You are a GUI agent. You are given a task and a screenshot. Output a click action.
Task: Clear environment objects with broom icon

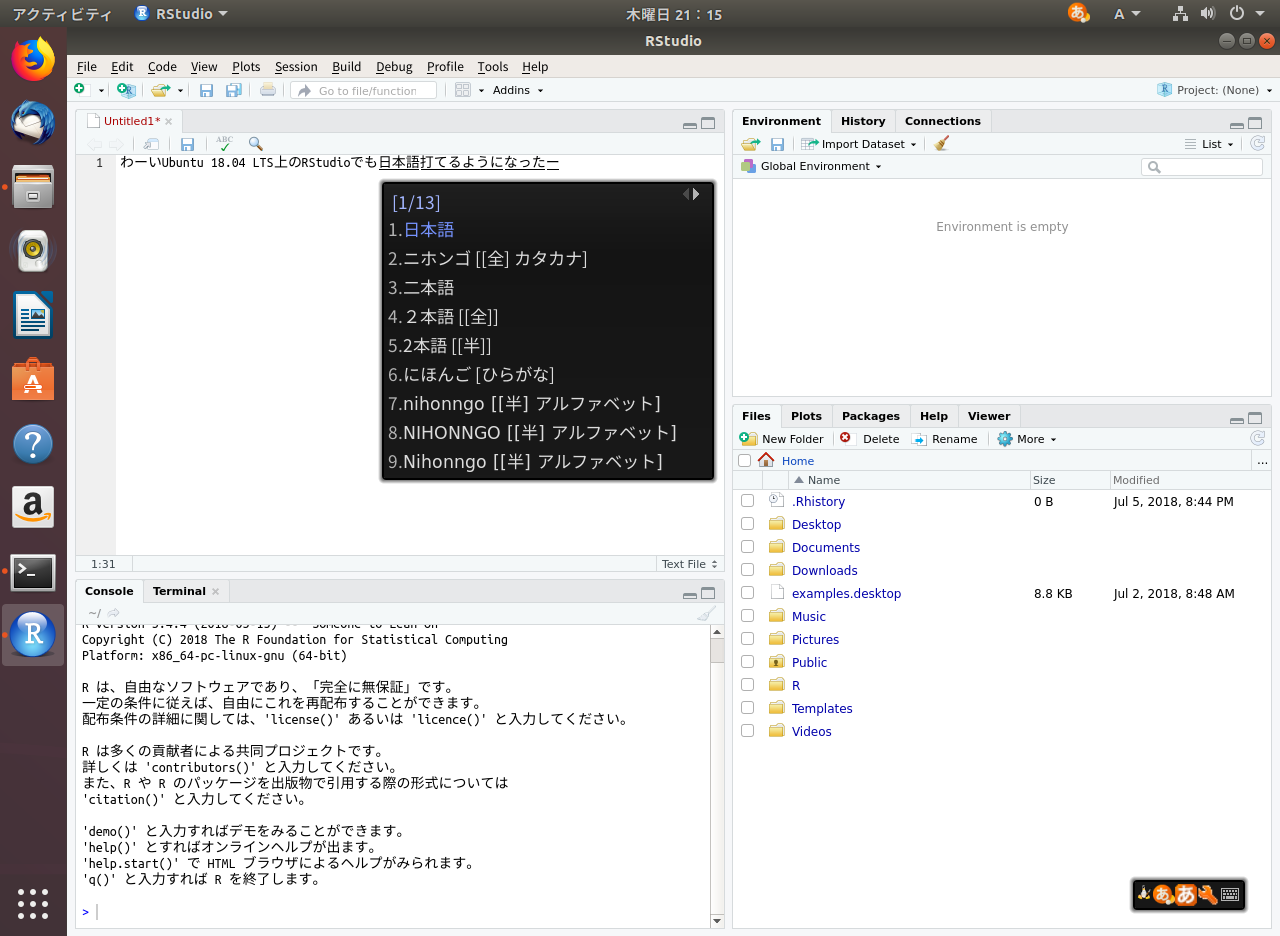point(941,144)
